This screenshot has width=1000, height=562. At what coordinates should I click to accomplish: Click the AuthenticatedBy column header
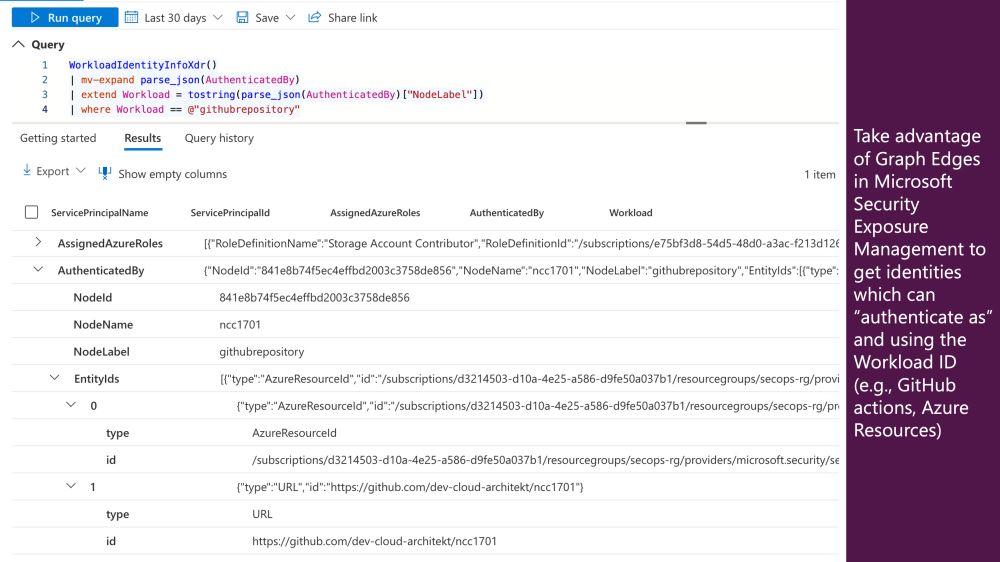click(x=507, y=212)
